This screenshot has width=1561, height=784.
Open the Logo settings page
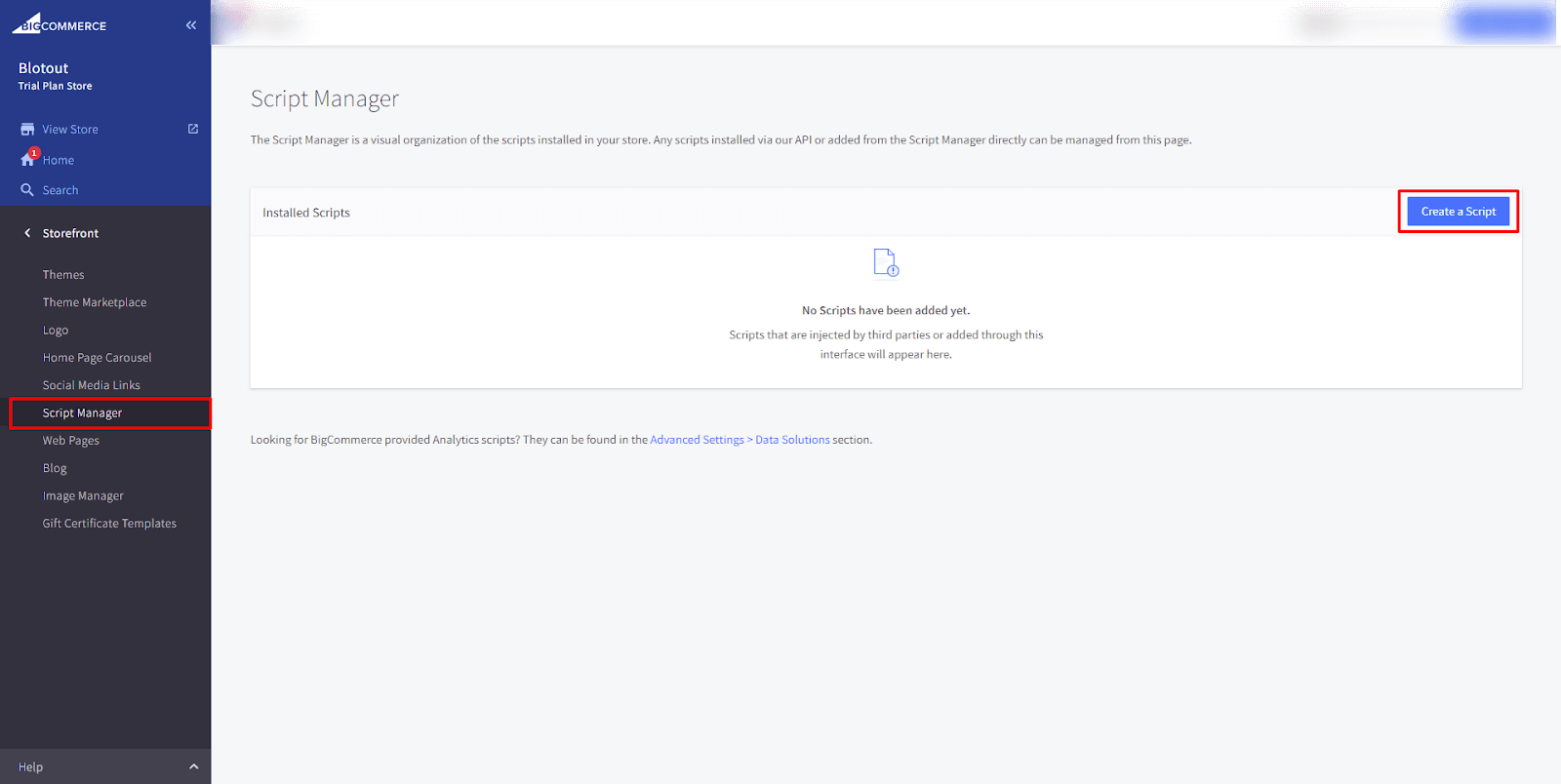click(x=56, y=331)
